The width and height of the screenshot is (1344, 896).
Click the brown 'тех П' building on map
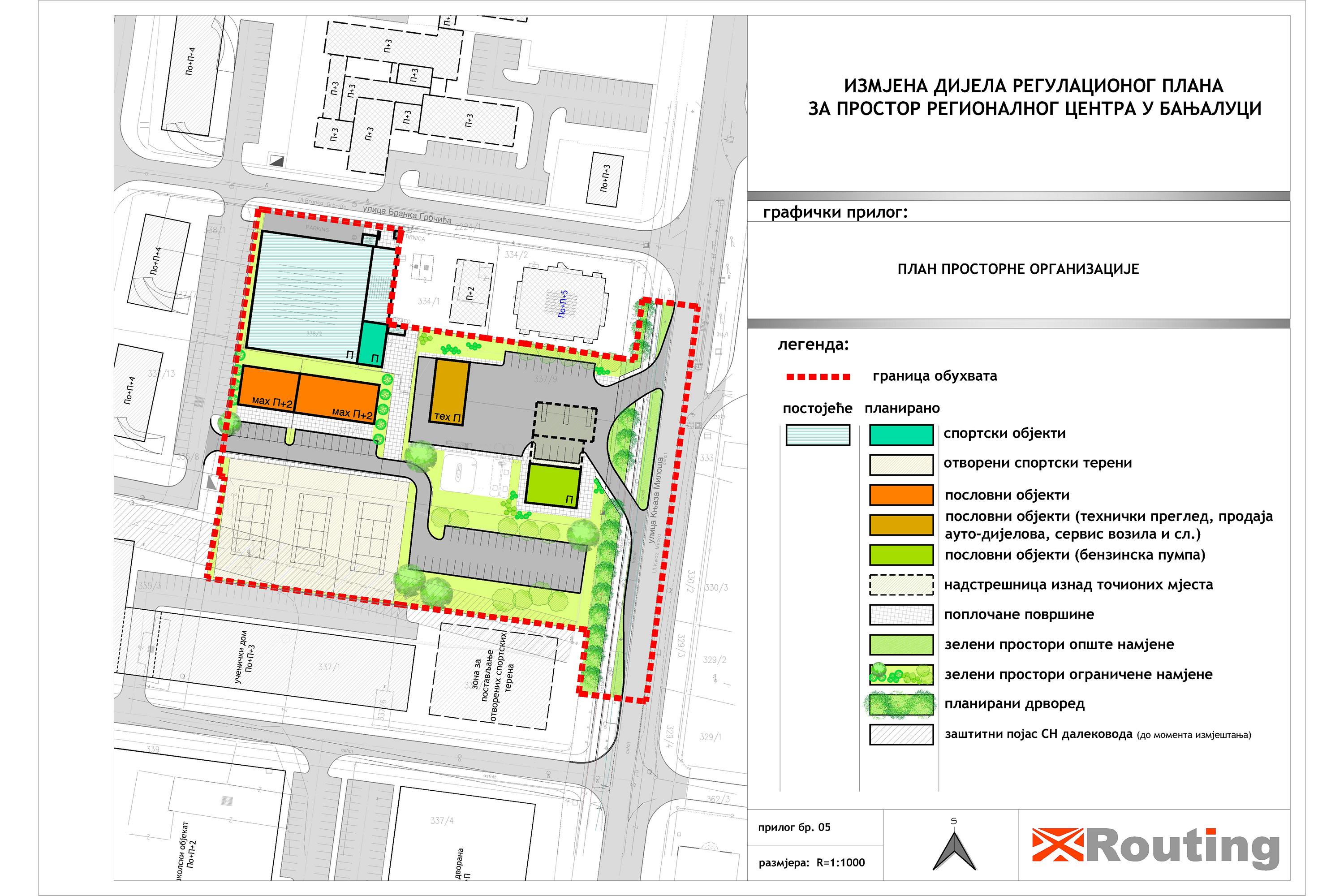pyautogui.click(x=449, y=392)
